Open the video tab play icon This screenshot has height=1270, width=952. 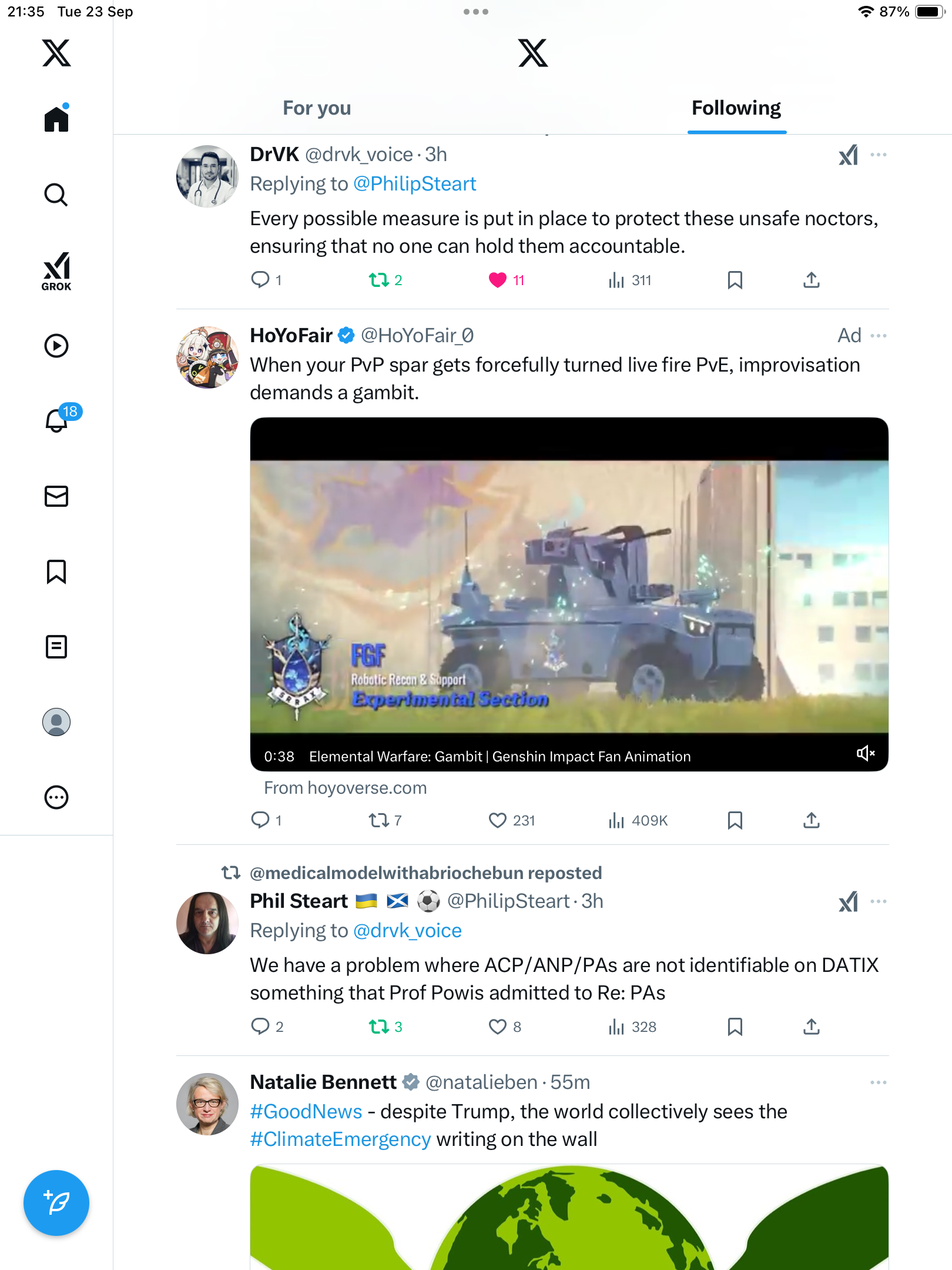pos(56,346)
